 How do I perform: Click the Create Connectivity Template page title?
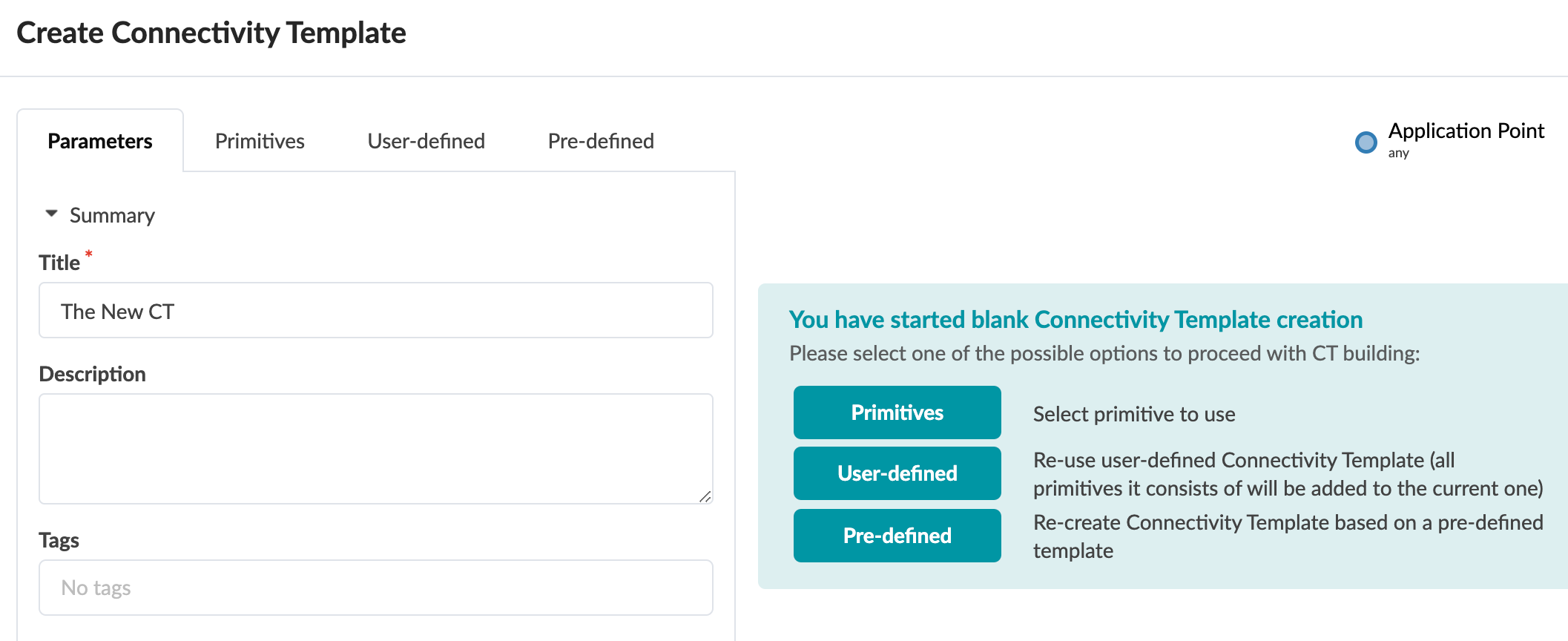(212, 33)
